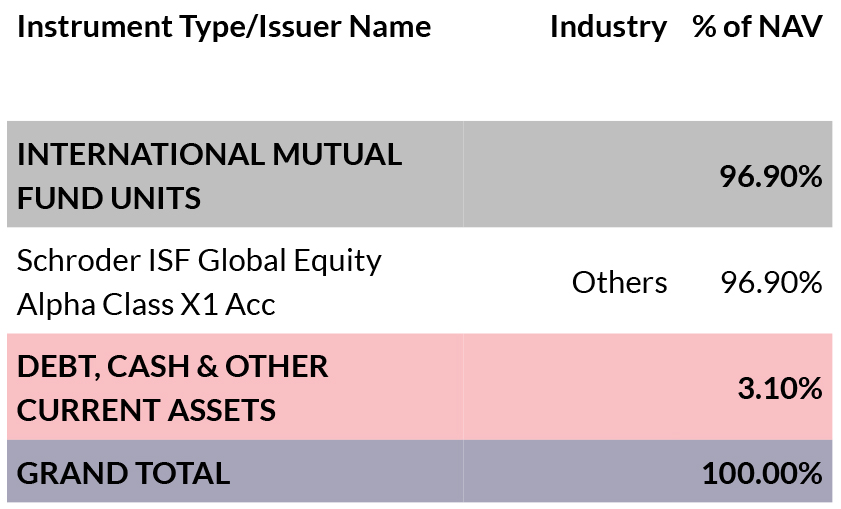Click the blank gap below the header row
The height and width of the screenshot is (509, 841).
(420, 85)
